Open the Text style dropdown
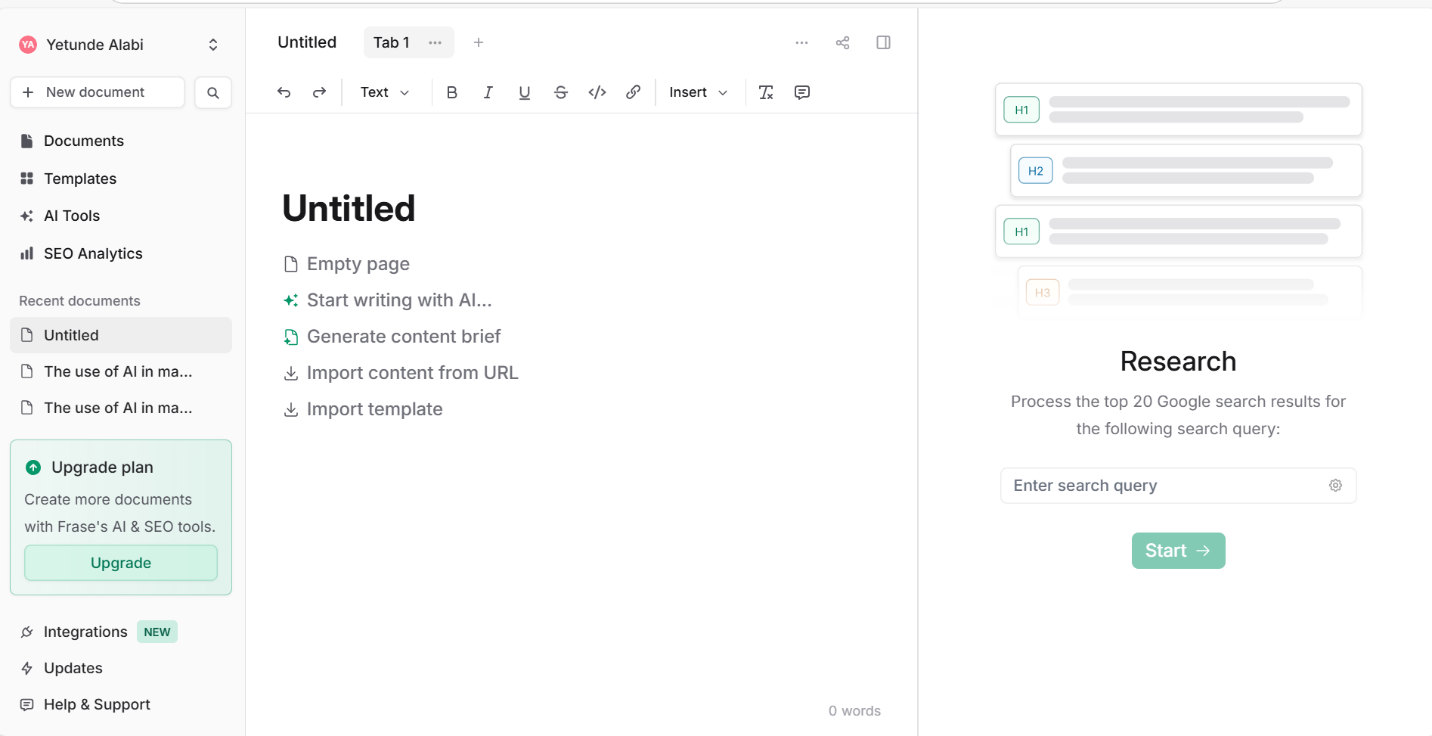This screenshot has width=1432, height=736. coord(385,92)
